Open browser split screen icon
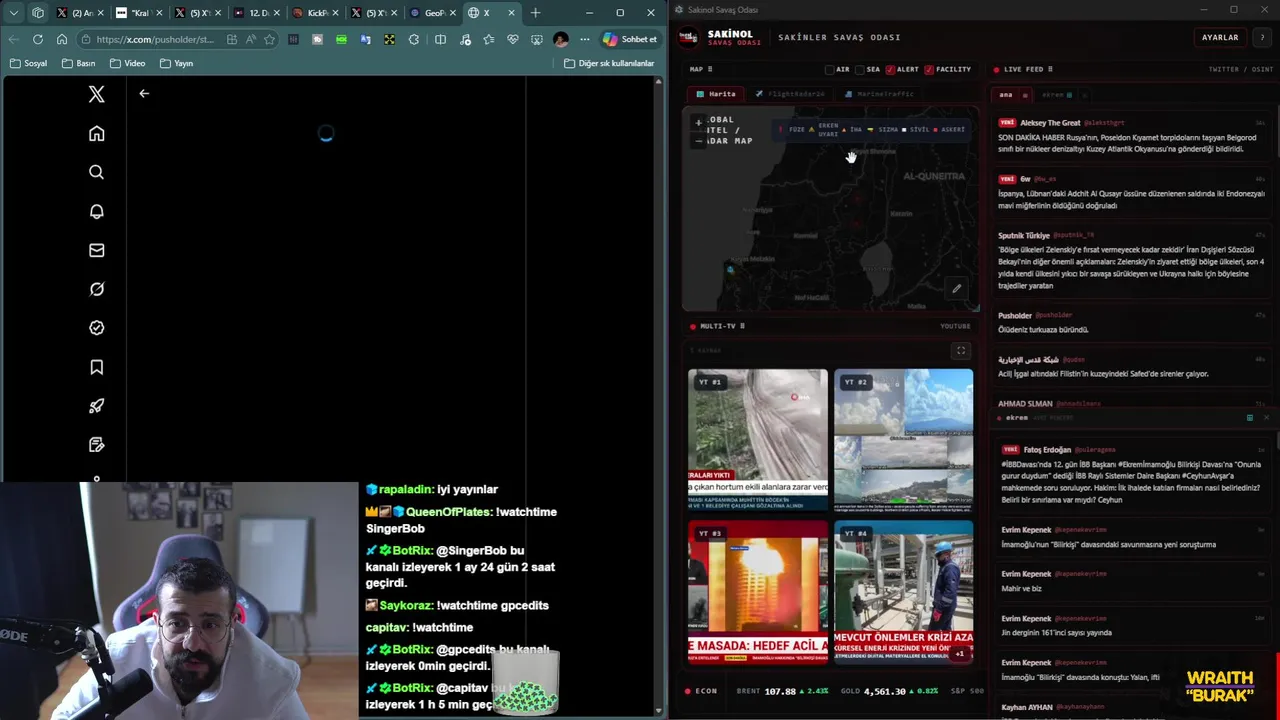Image resolution: width=1280 pixels, height=720 pixels. pyautogui.click(x=440, y=39)
